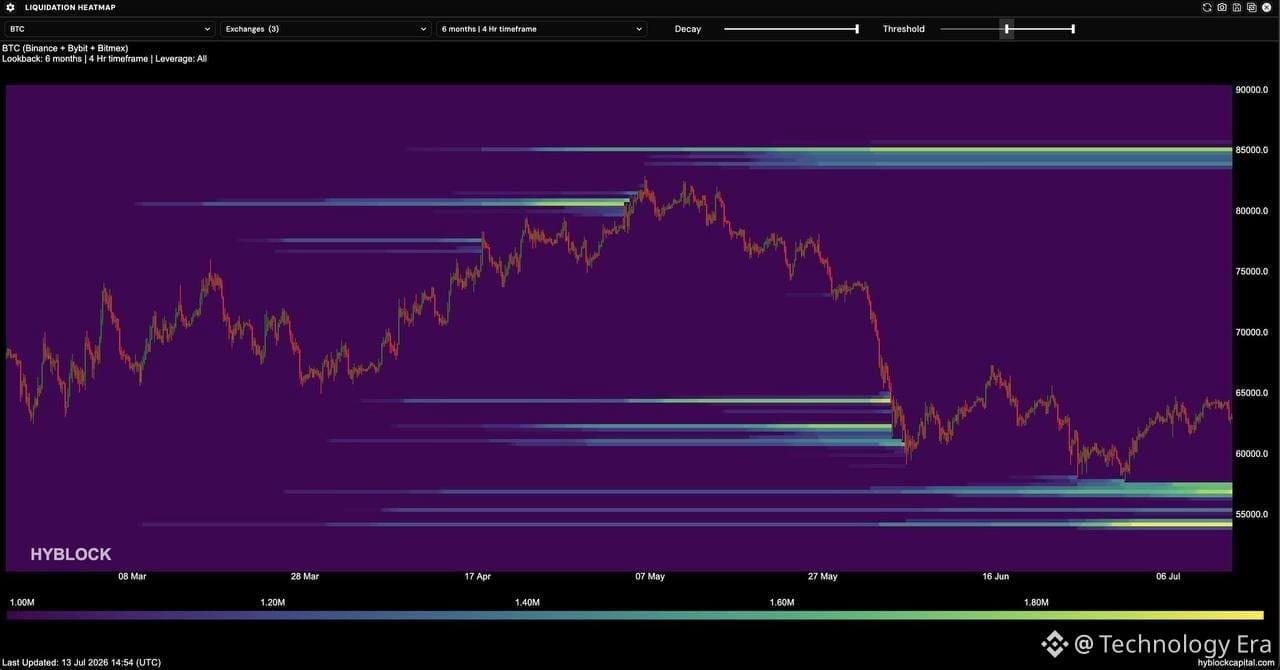This screenshot has width=1280, height=670.
Task: Click the 1.00M color scale label
Action: [22, 603]
